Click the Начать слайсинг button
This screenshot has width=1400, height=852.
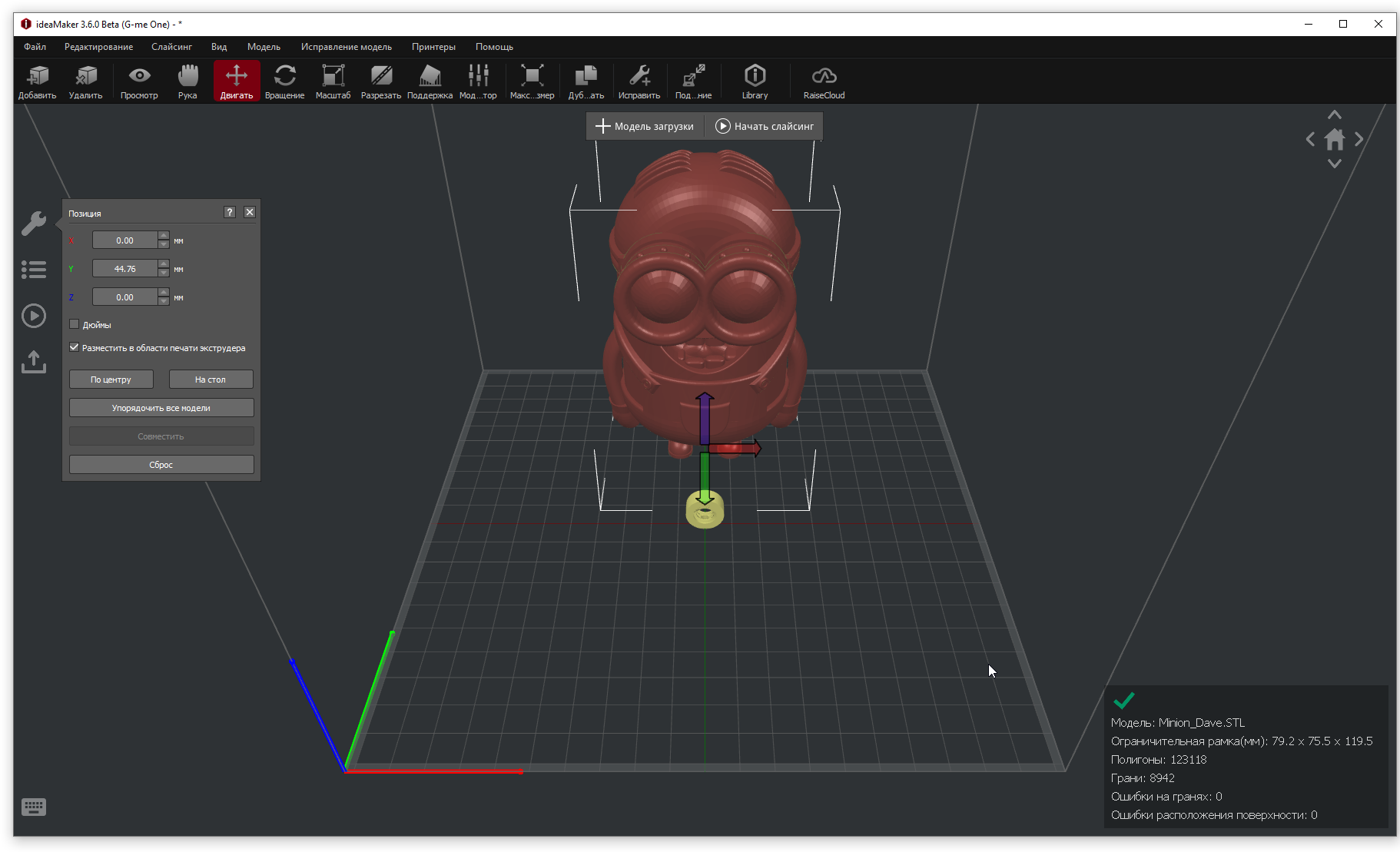(x=764, y=126)
